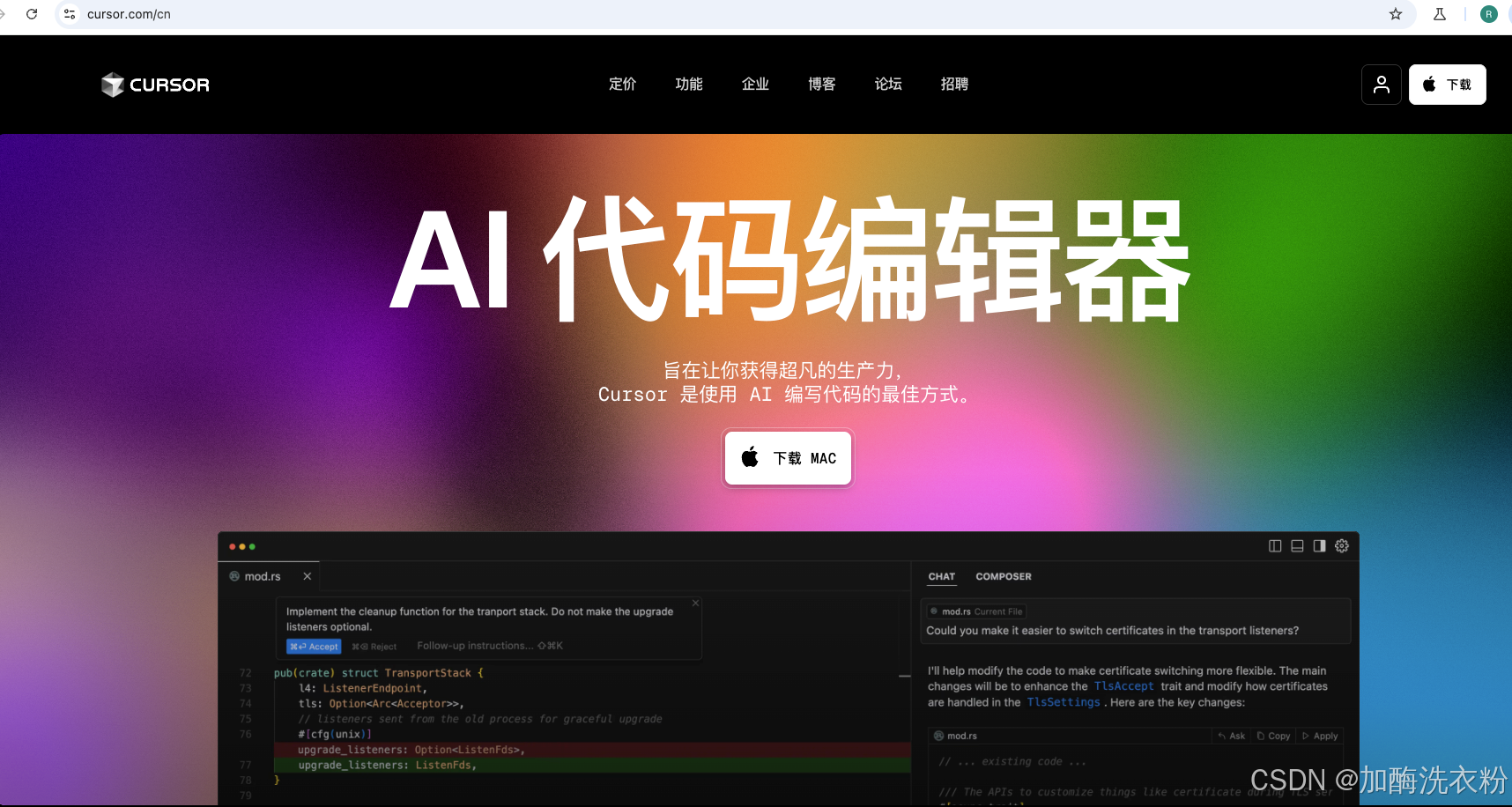Click the site info icon in address bar

[70, 14]
